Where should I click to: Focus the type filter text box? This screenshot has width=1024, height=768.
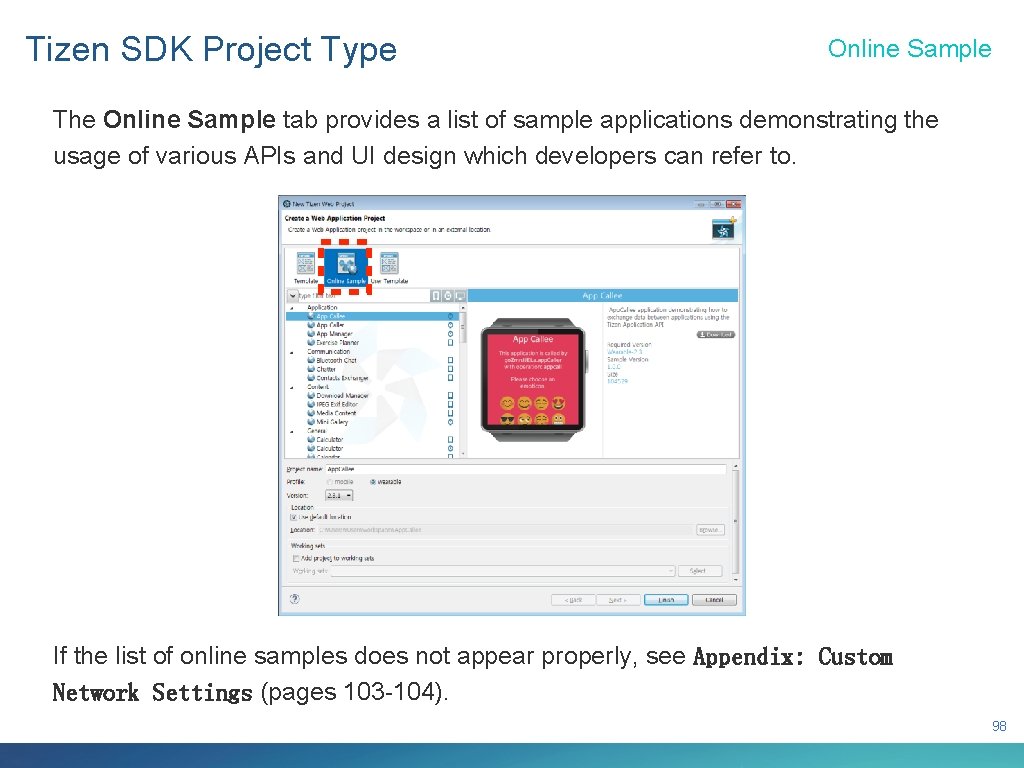(x=362, y=296)
